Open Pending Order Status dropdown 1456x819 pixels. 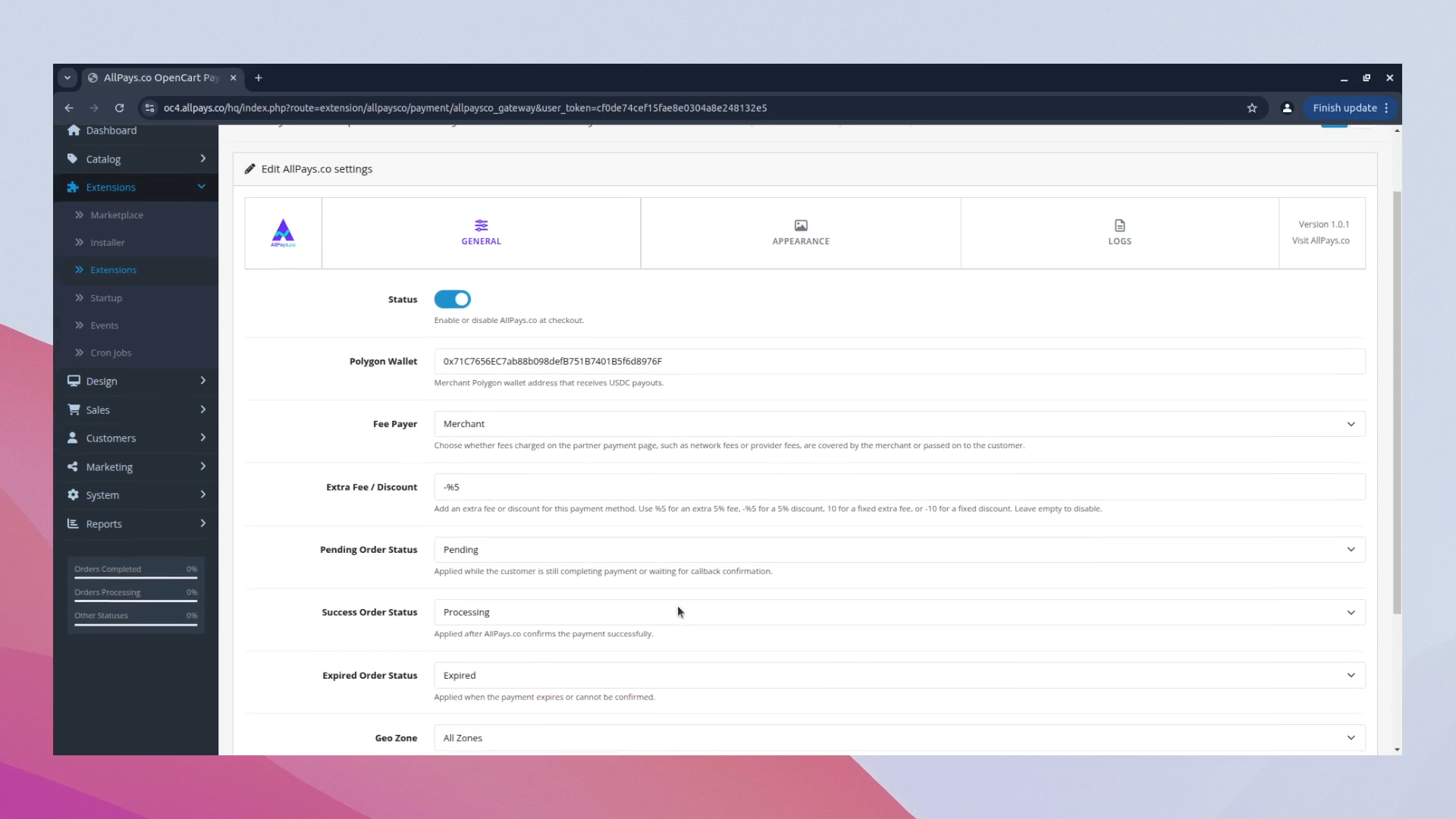[899, 550]
